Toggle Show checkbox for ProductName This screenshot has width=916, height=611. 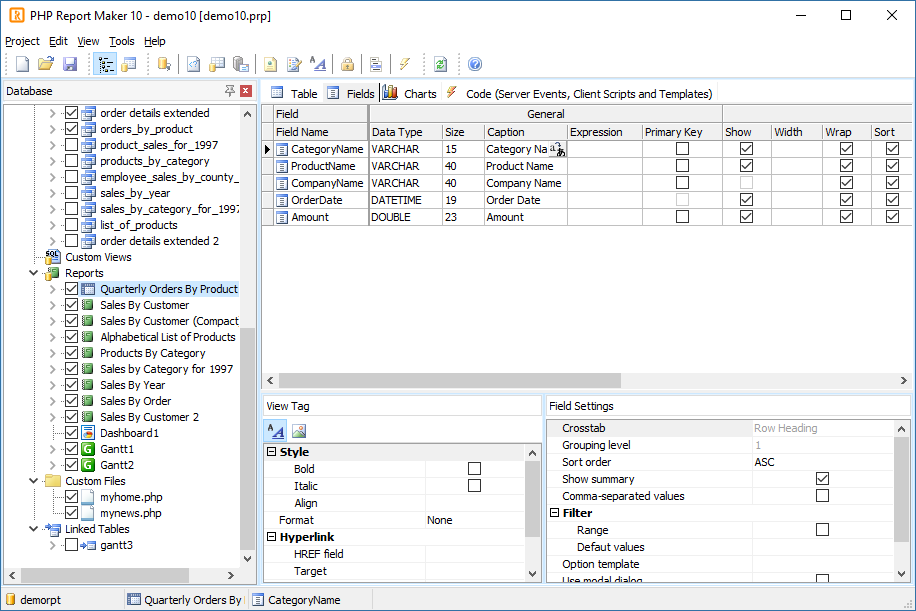(746, 166)
